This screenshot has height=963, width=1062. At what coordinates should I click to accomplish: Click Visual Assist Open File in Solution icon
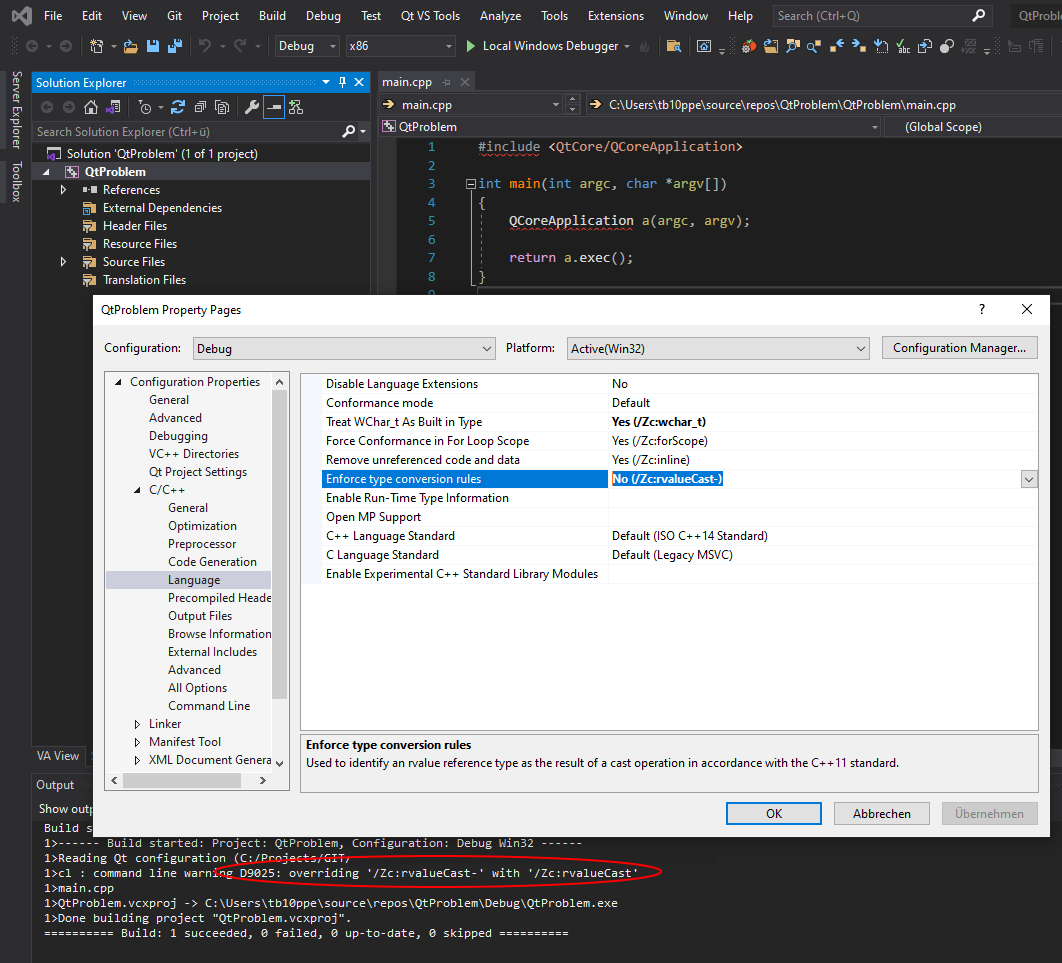tap(771, 46)
